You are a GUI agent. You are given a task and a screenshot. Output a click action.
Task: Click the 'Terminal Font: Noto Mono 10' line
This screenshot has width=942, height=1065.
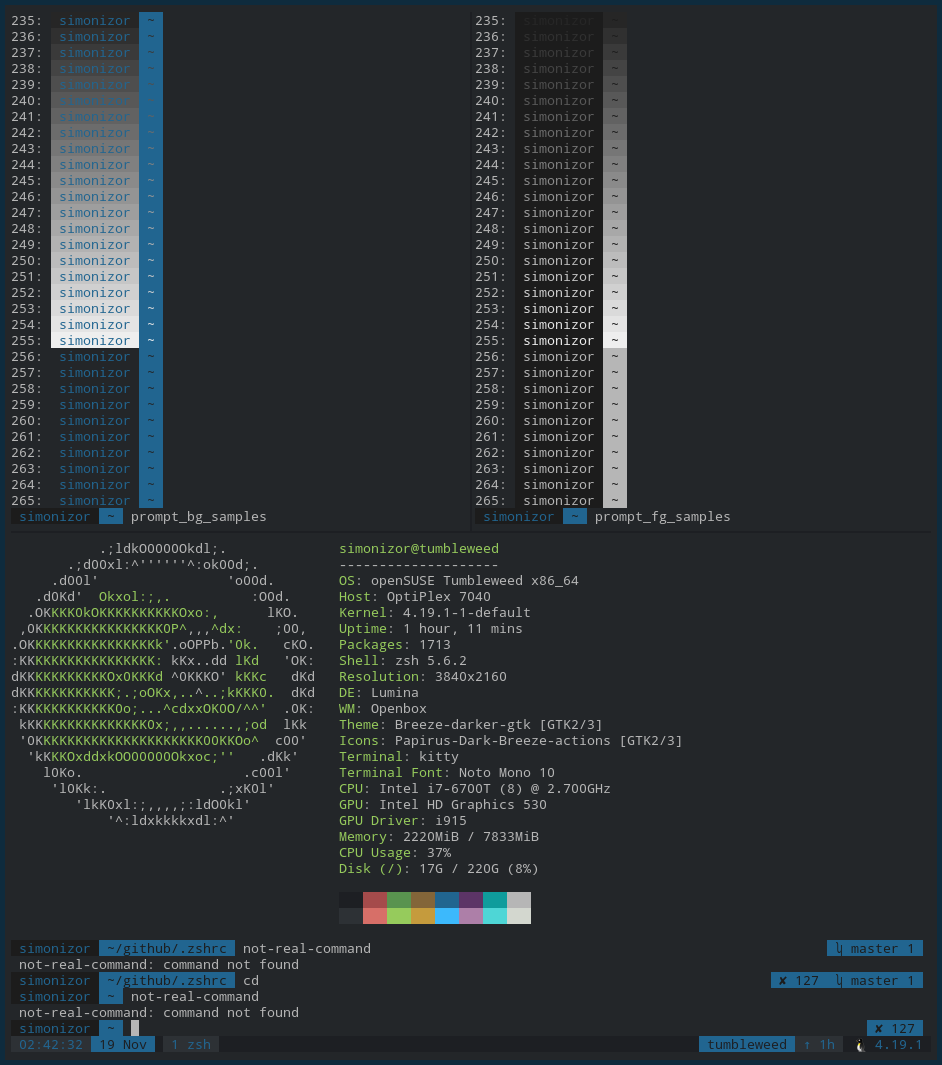[x=447, y=772]
